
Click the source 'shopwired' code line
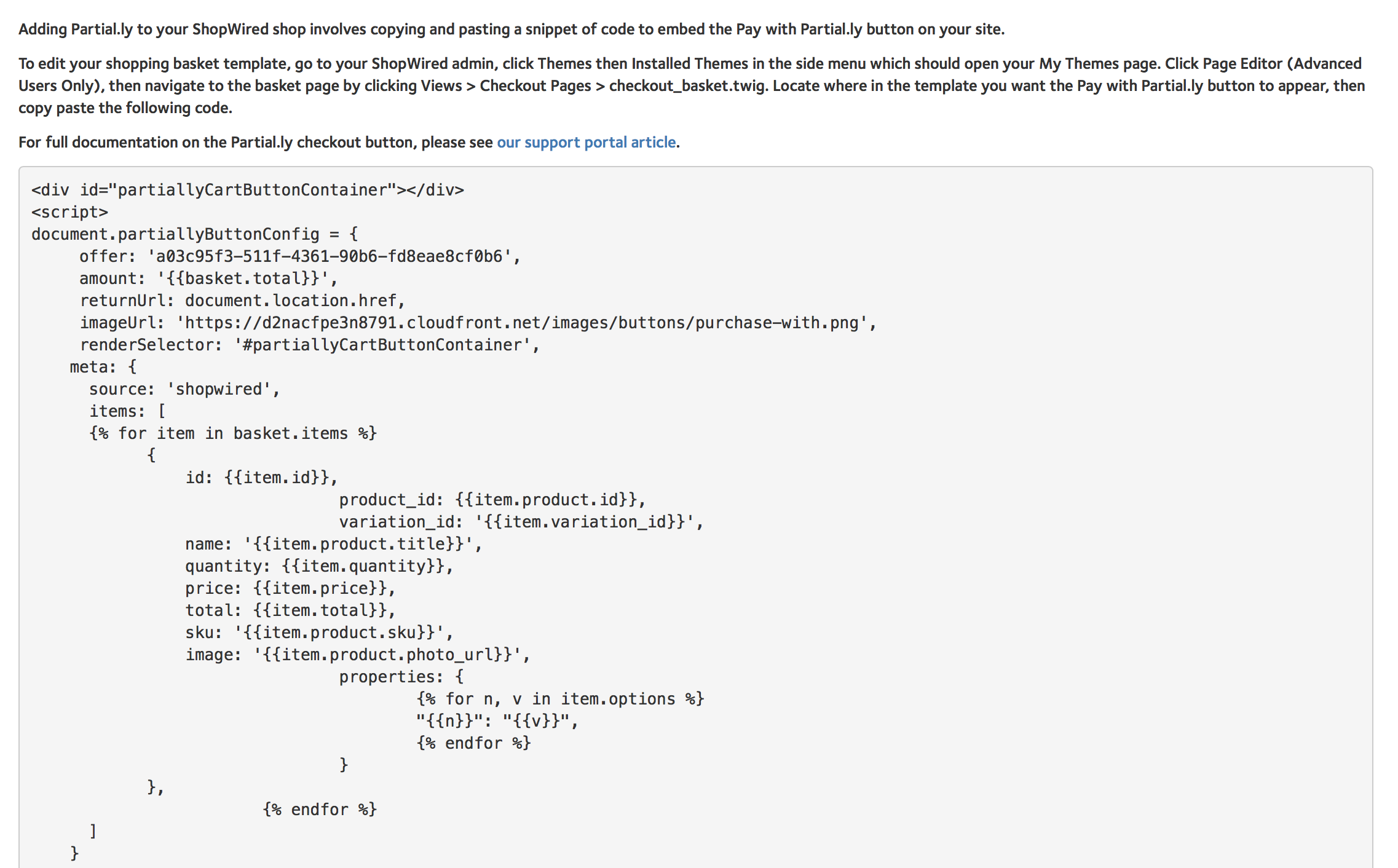pos(184,389)
